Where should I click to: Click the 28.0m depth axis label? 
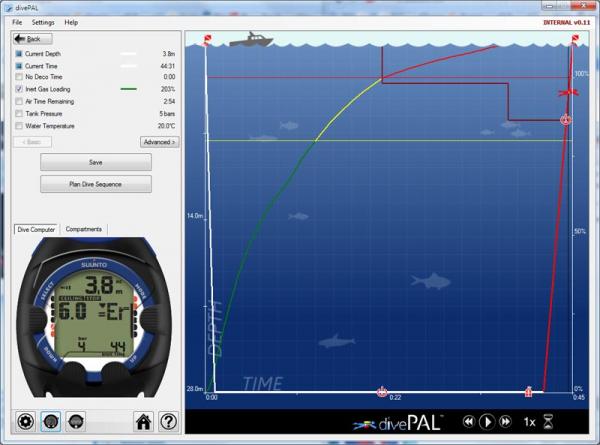pos(195,389)
